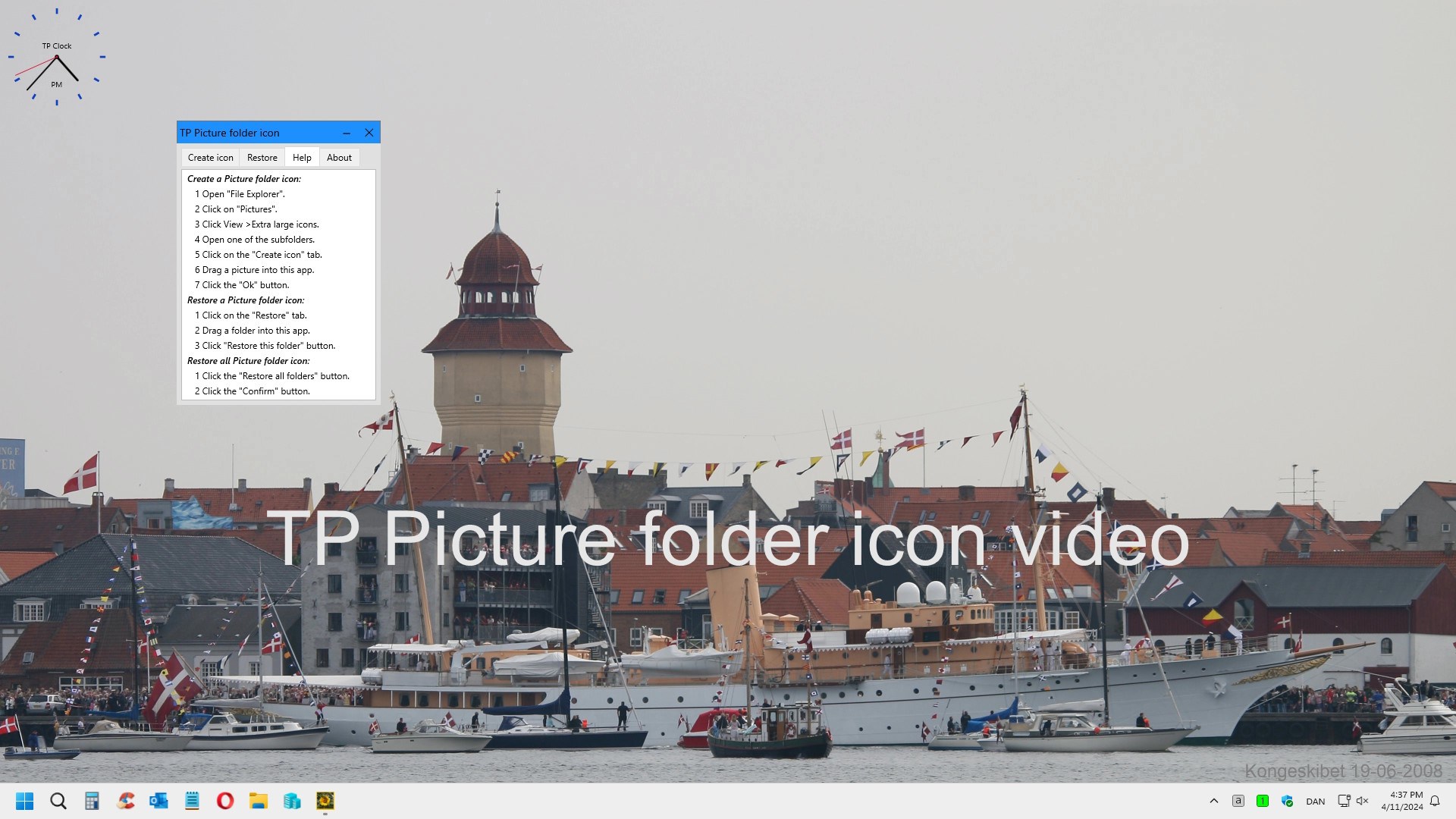Image resolution: width=1456 pixels, height=819 pixels.
Task: Open the clock and date flyout
Action: [x=1402, y=801]
